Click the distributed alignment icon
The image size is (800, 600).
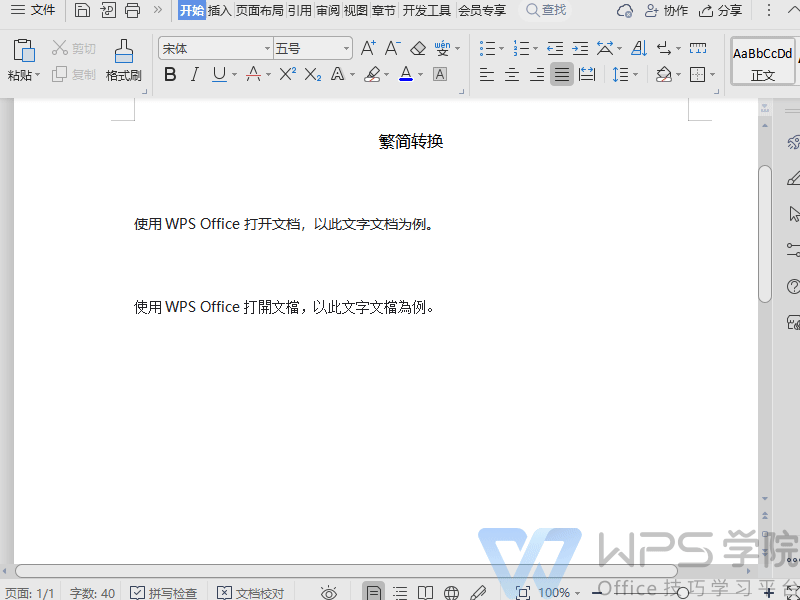[x=587, y=74]
